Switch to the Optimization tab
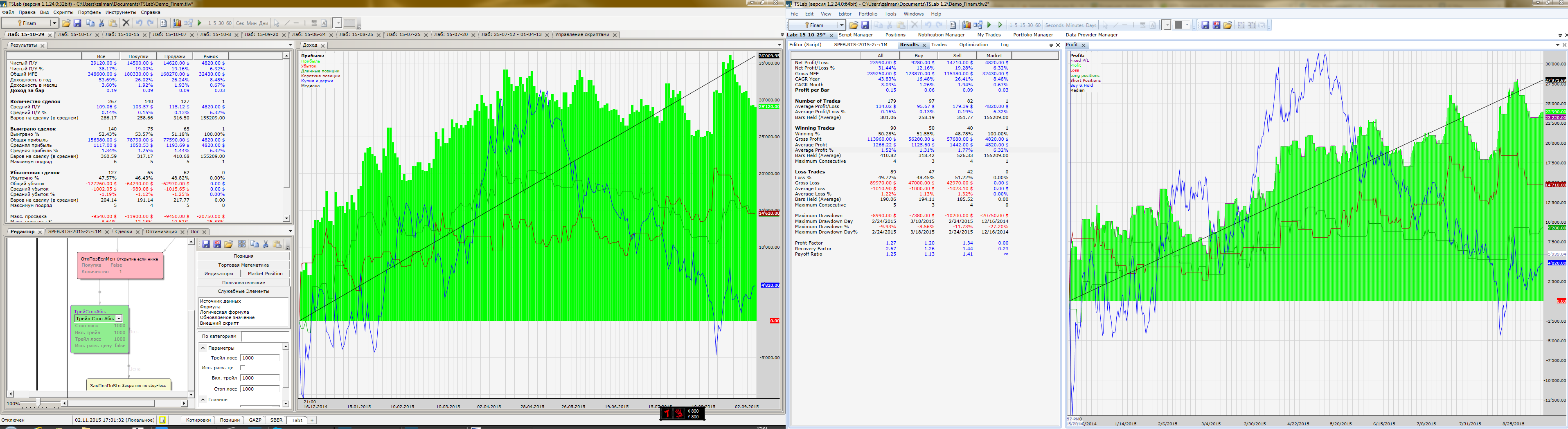 [973, 45]
